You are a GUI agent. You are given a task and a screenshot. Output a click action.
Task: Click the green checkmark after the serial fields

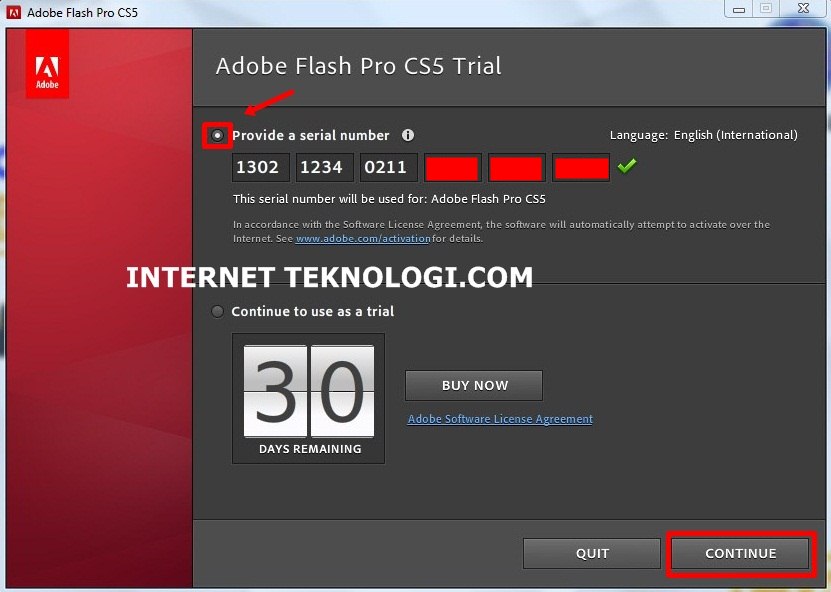pyautogui.click(x=627, y=167)
